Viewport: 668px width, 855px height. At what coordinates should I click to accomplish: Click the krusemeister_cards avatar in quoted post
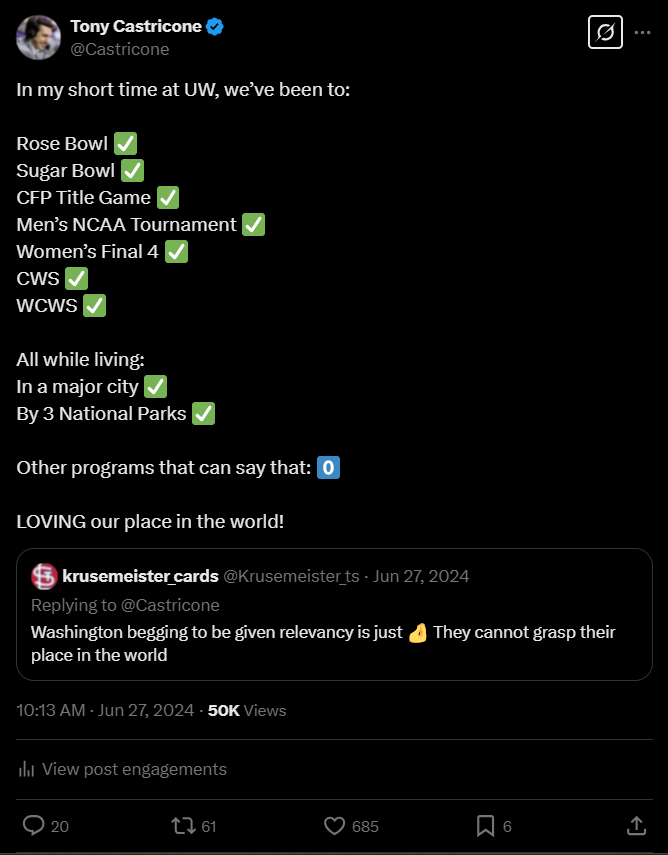pos(44,576)
